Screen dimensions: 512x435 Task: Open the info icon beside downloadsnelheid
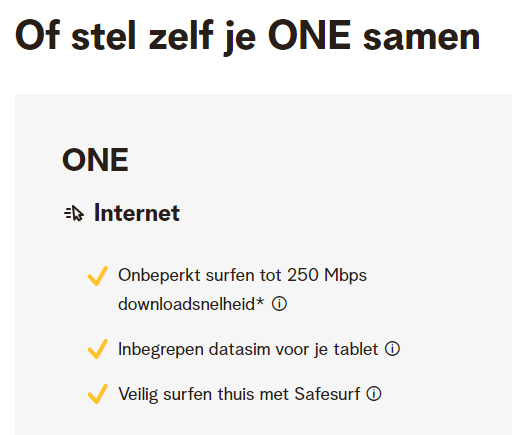pos(279,304)
